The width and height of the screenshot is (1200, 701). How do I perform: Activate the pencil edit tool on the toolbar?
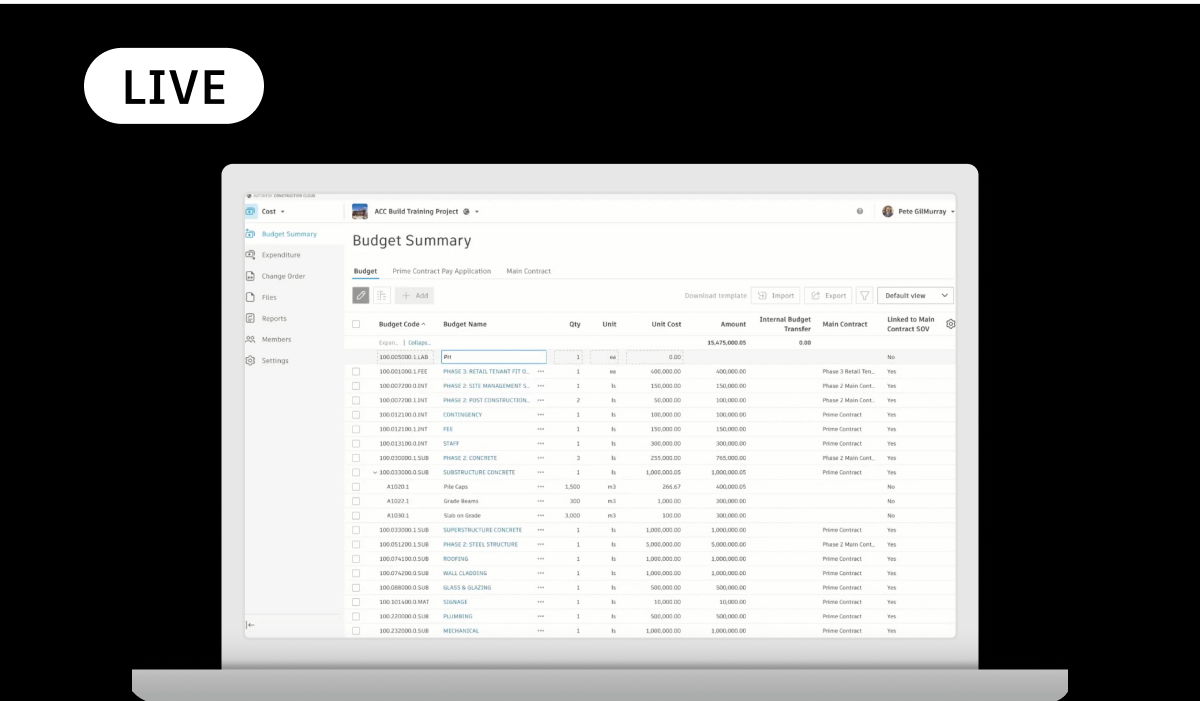coord(361,295)
